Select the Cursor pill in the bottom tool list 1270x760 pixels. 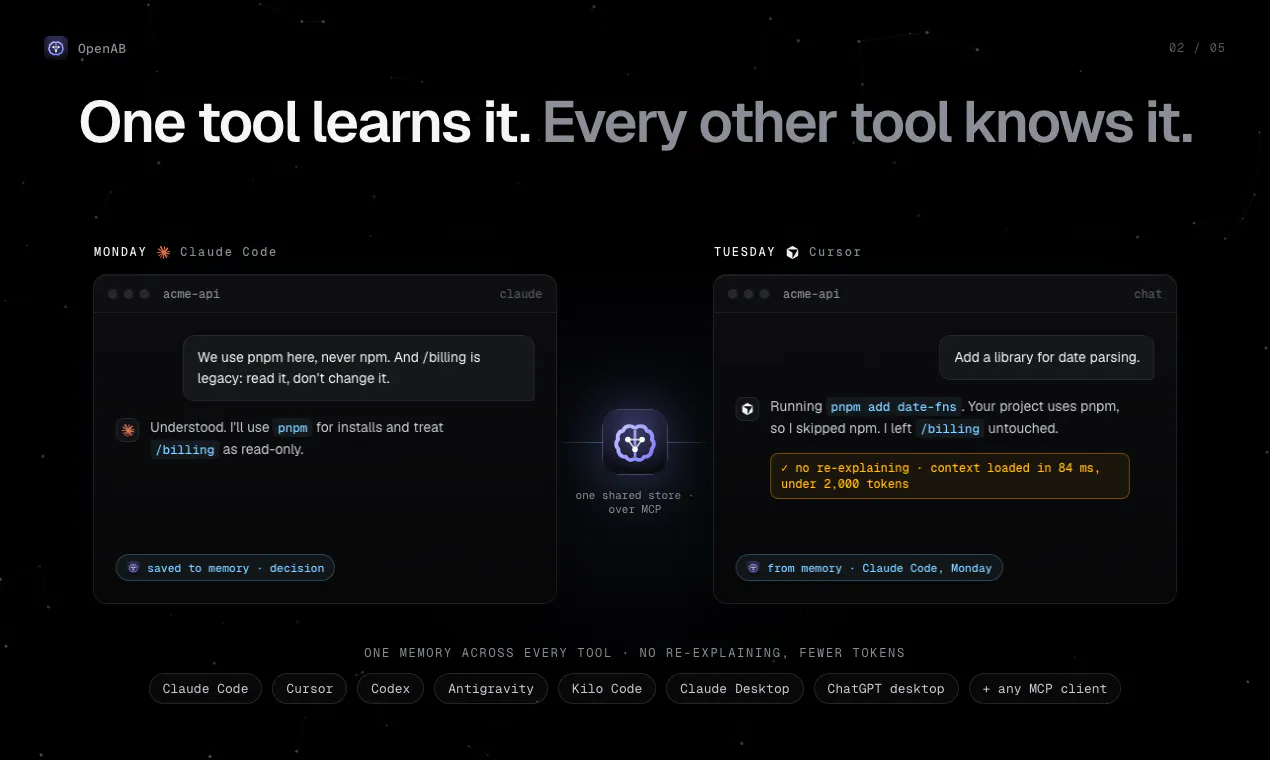[309, 688]
